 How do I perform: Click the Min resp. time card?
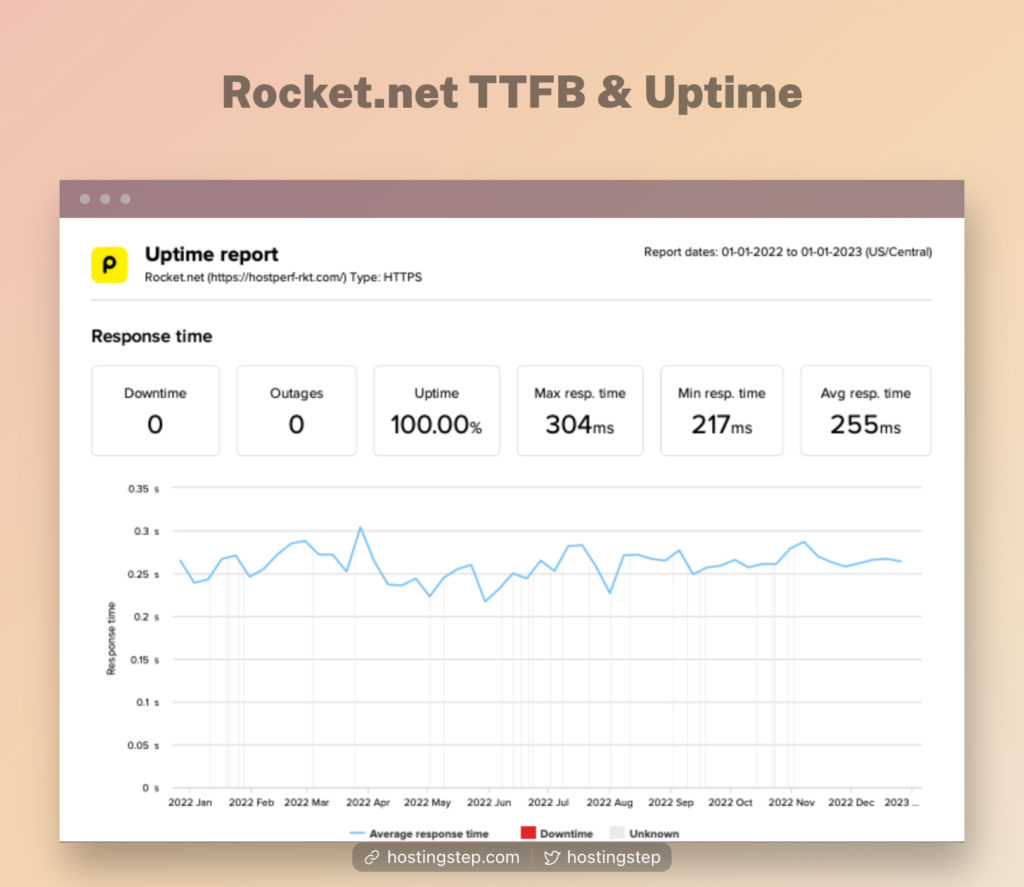[722, 410]
